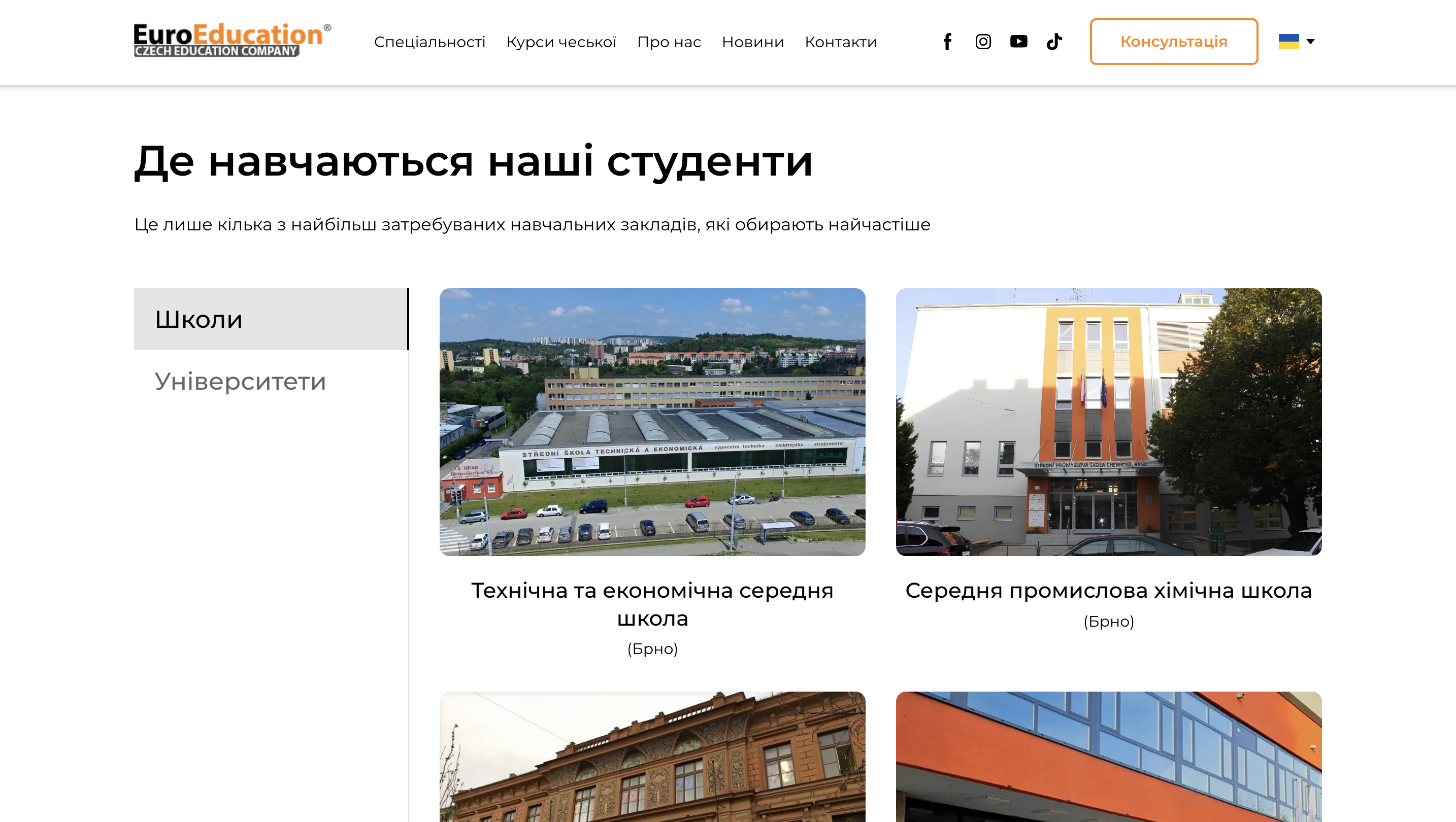Click the ornate brown brick building thumbnail
This screenshot has width=1456, height=822.
click(x=652, y=757)
